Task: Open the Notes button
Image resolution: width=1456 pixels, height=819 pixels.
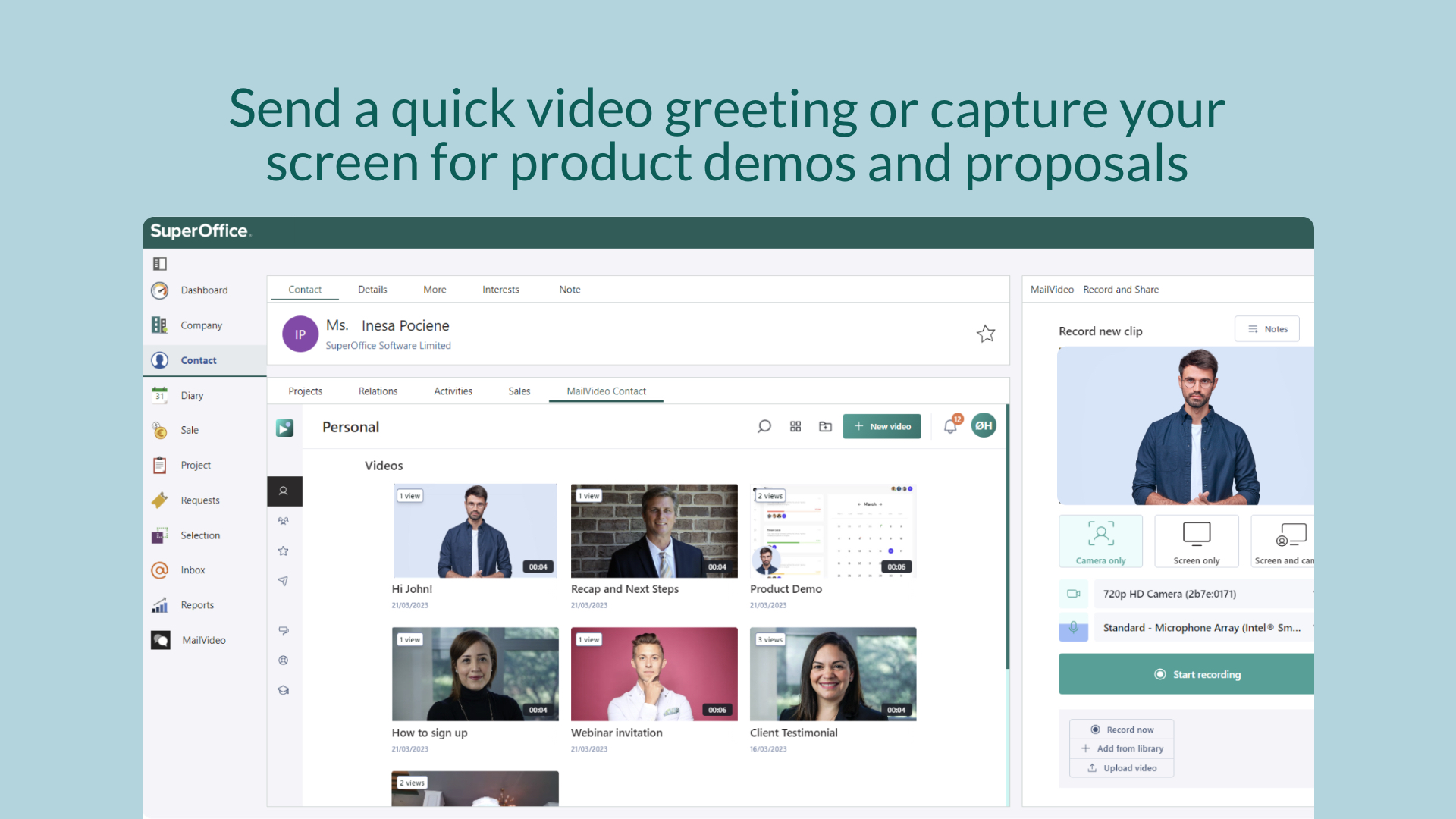Action: [x=1267, y=329]
